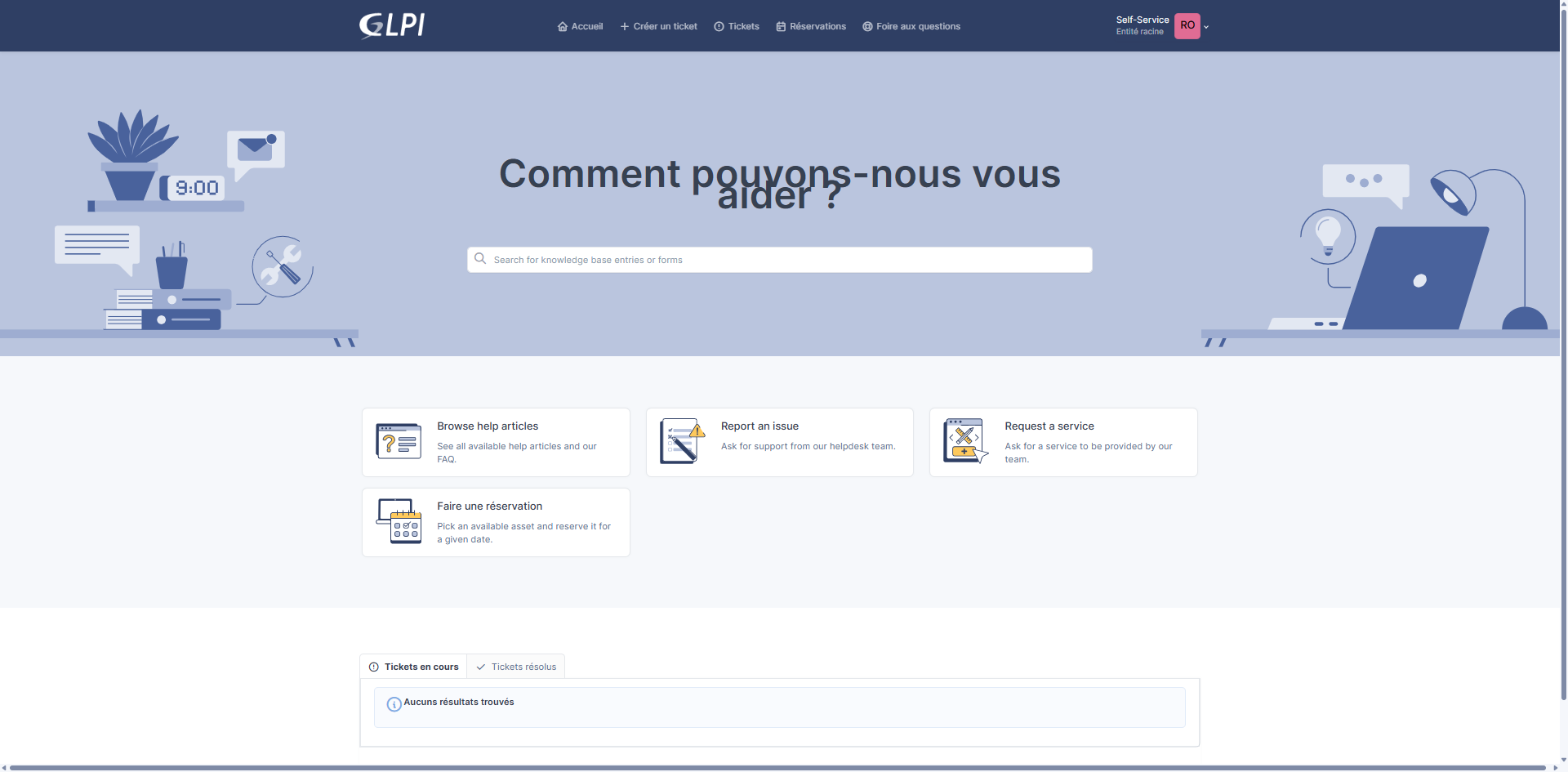
Task: Click the GLPI logo
Action: [x=392, y=25]
